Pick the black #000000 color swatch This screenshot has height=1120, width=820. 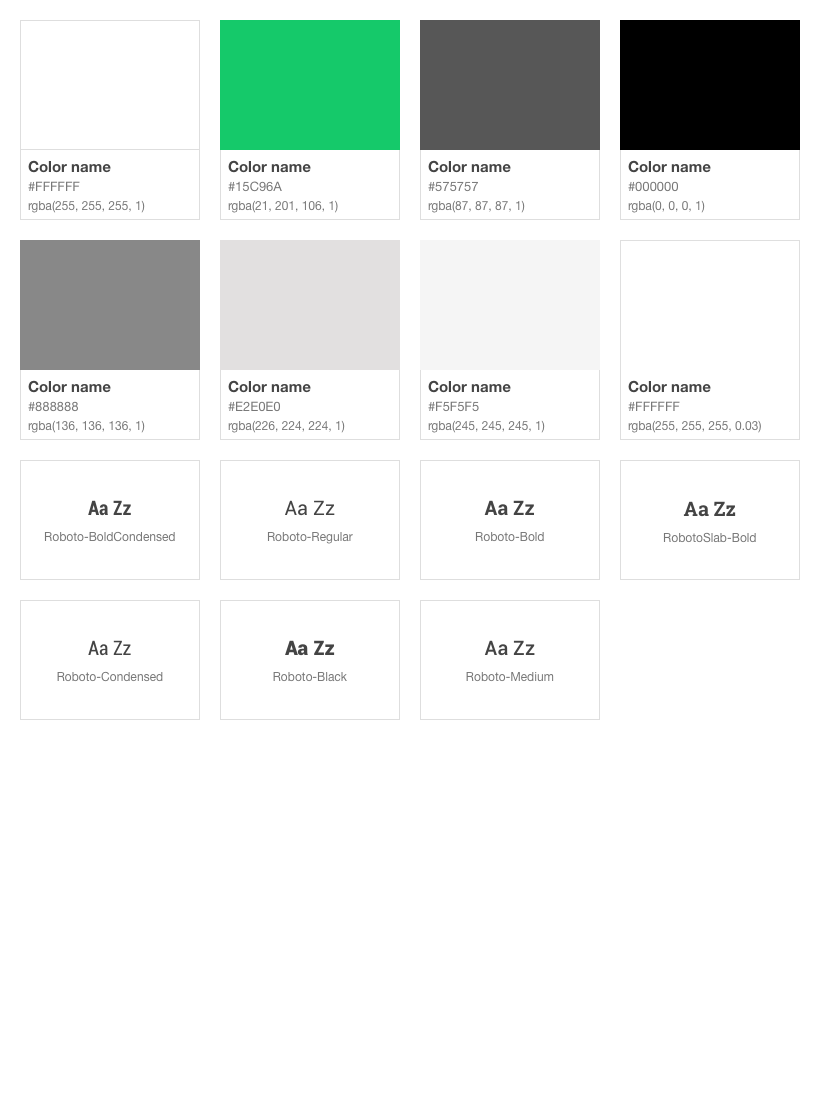[710, 85]
